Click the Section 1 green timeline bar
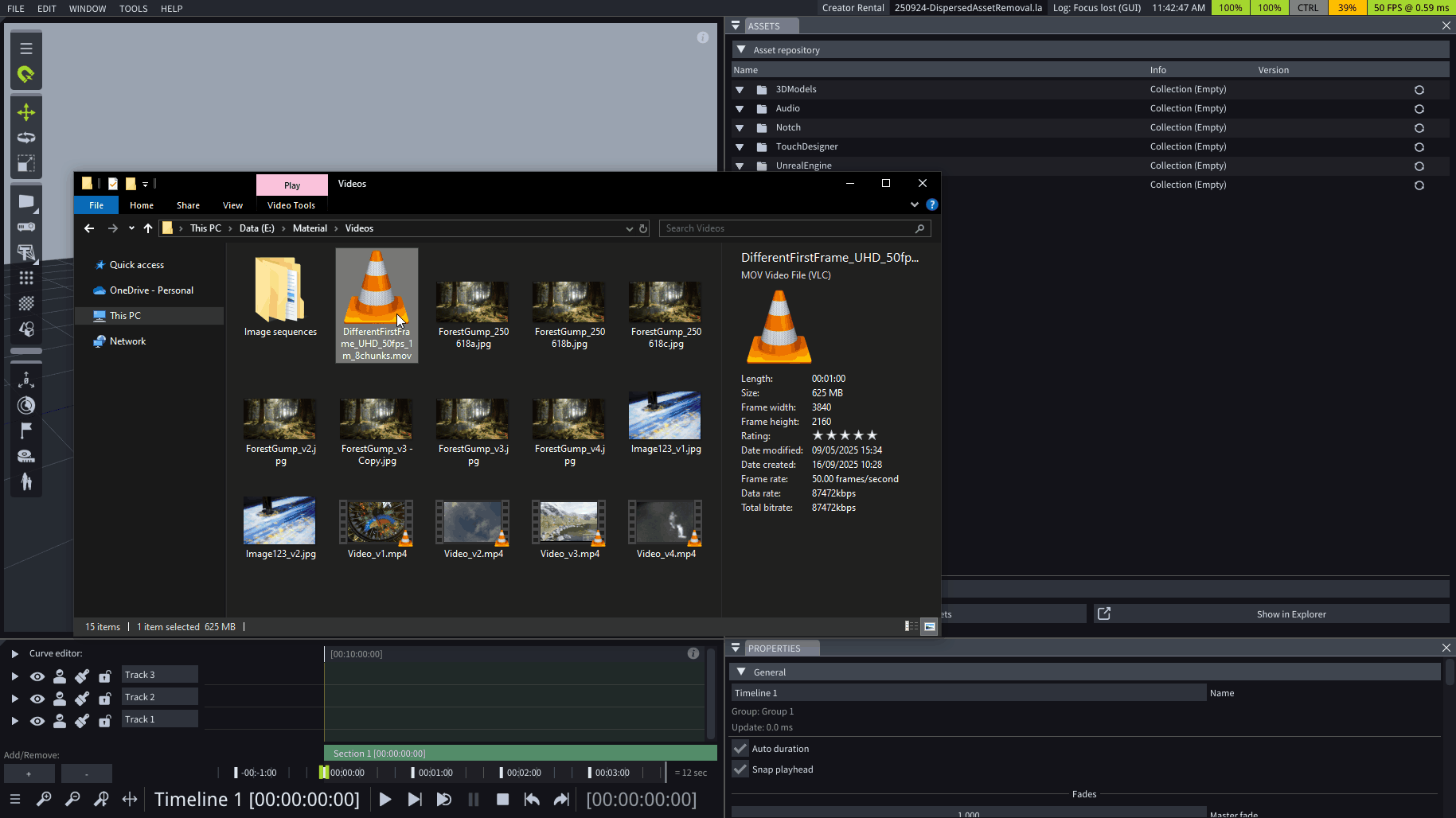This screenshot has height=818, width=1456. (520, 754)
